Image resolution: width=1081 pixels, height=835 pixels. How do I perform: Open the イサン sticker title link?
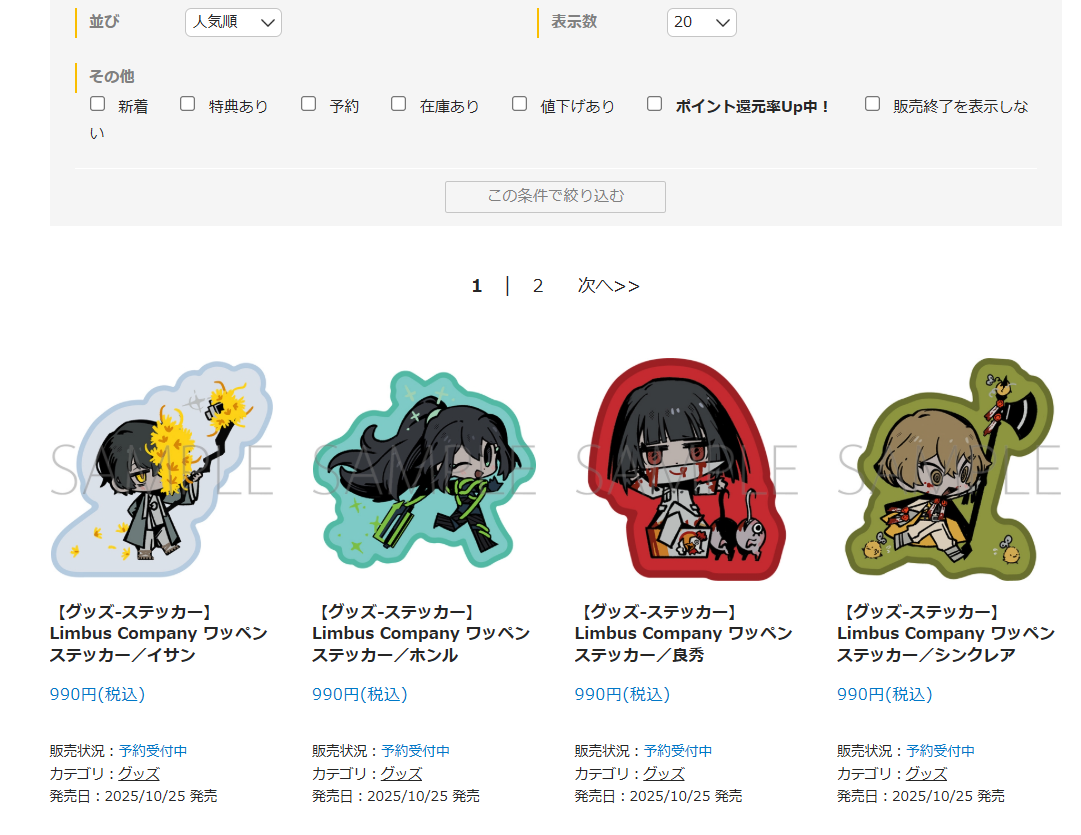click(x=159, y=634)
